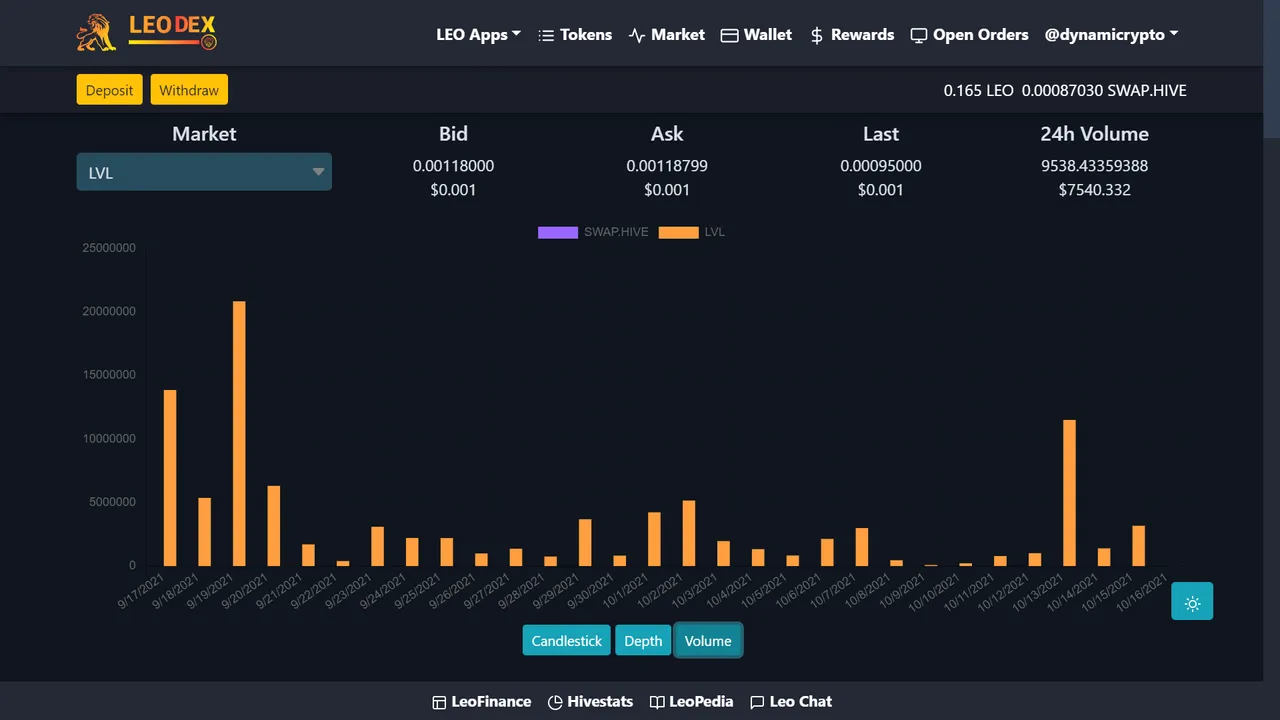The height and width of the screenshot is (720, 1280).
Task: Select the Volume chart view
Action: coord(708,641)
